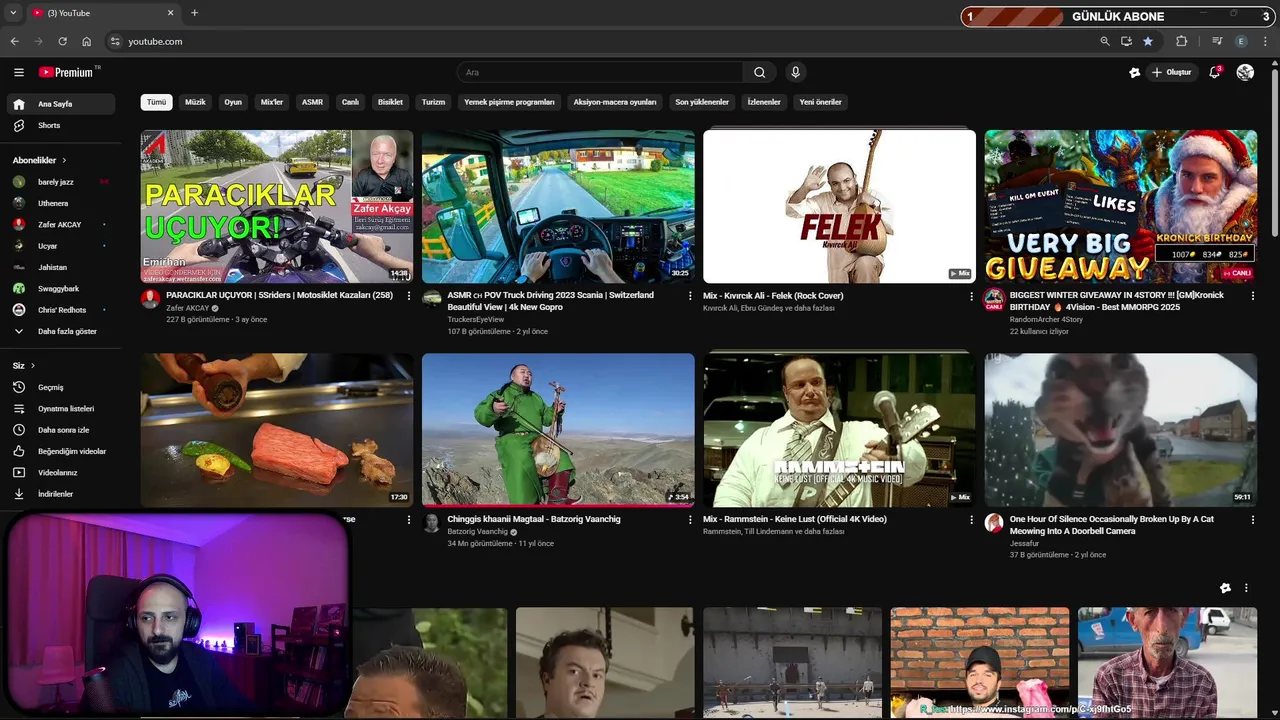Viewport: 1280px width, 720px height.
Task: Open Ana Sayfa home in sidebar
Action: 61,104
